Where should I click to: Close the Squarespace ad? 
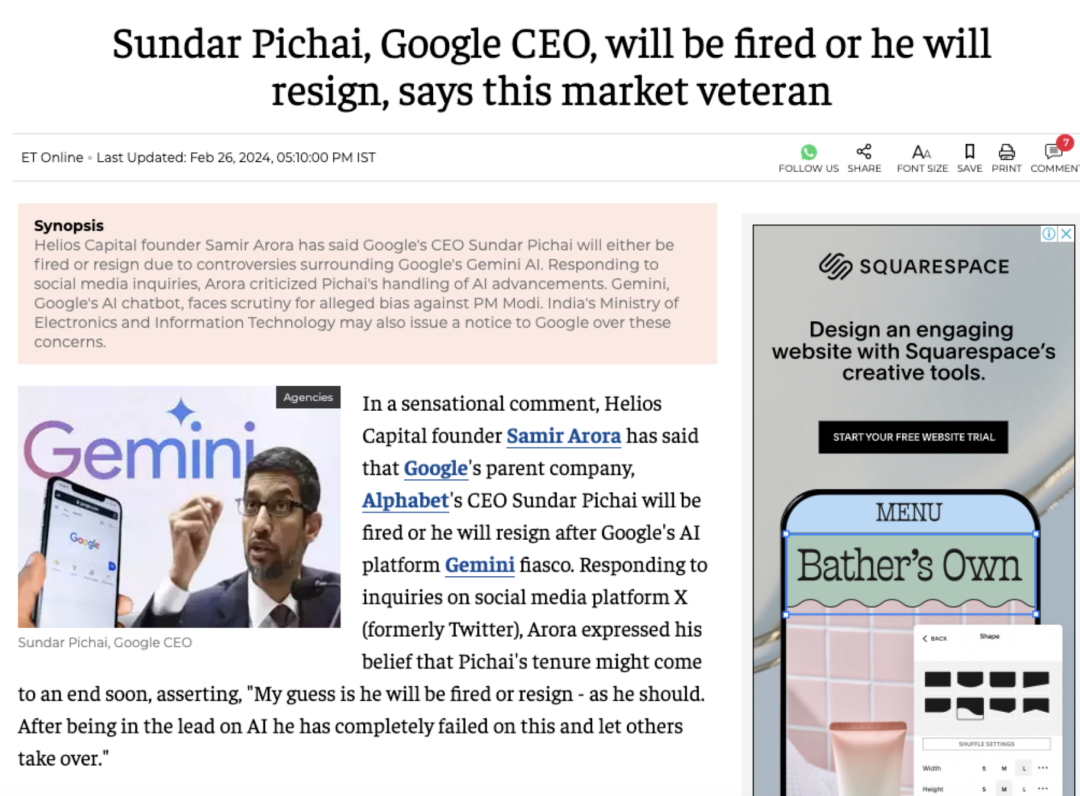tap(1066, 233)
